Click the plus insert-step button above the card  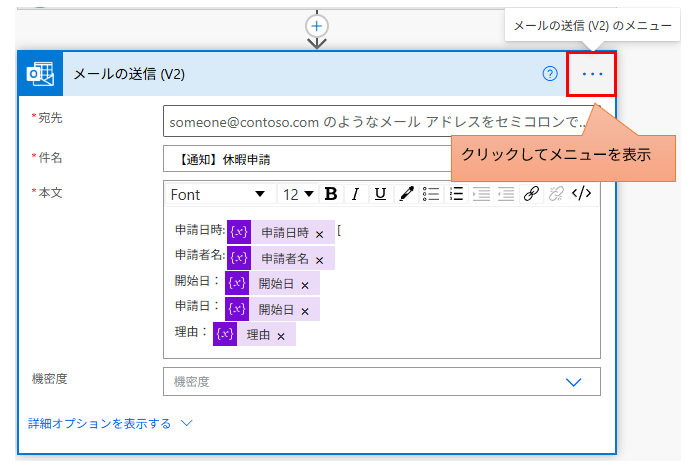point(316,26)
